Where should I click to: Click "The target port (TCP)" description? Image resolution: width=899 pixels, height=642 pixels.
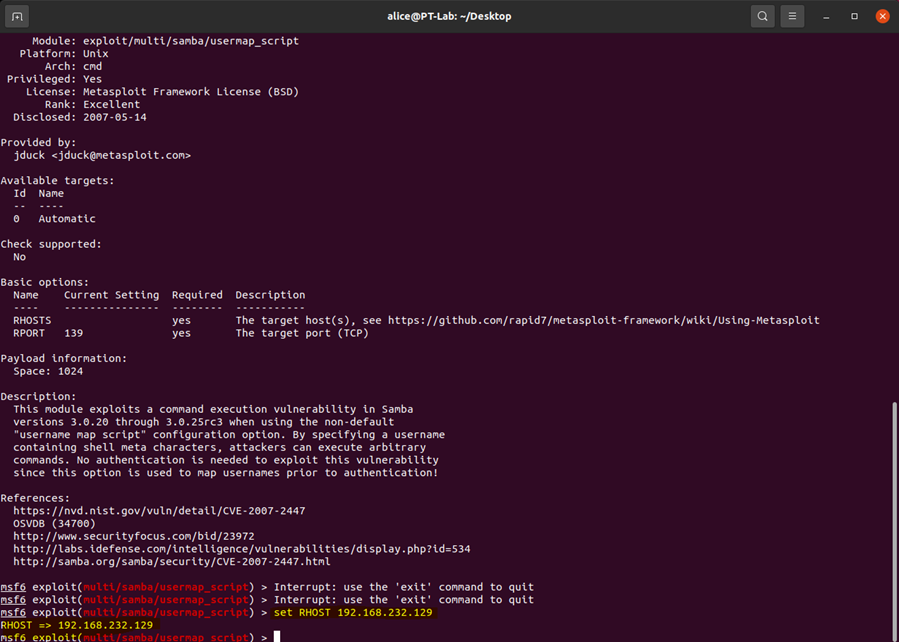pyautogui.click(x=302, y=333)
